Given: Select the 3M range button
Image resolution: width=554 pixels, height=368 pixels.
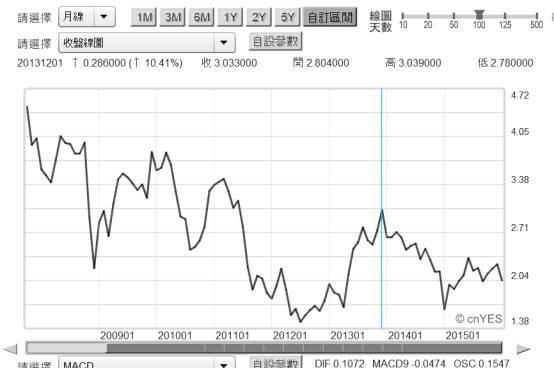Looking at the screenshot, I should (x=172, y=17).
